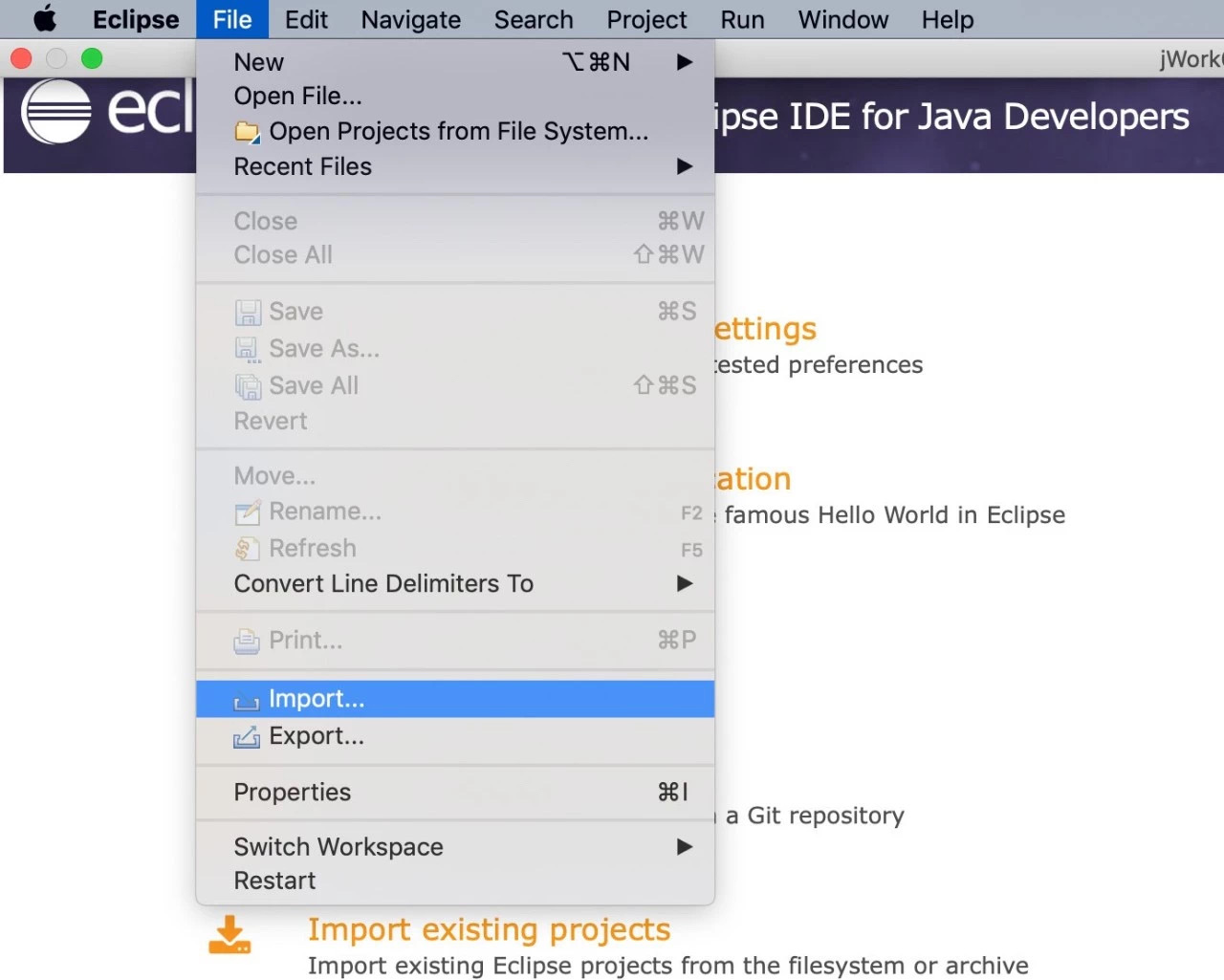Select Properties in the File menu
The width and height of the screenshot is (1224, 980).
click(x=455, y=793)
